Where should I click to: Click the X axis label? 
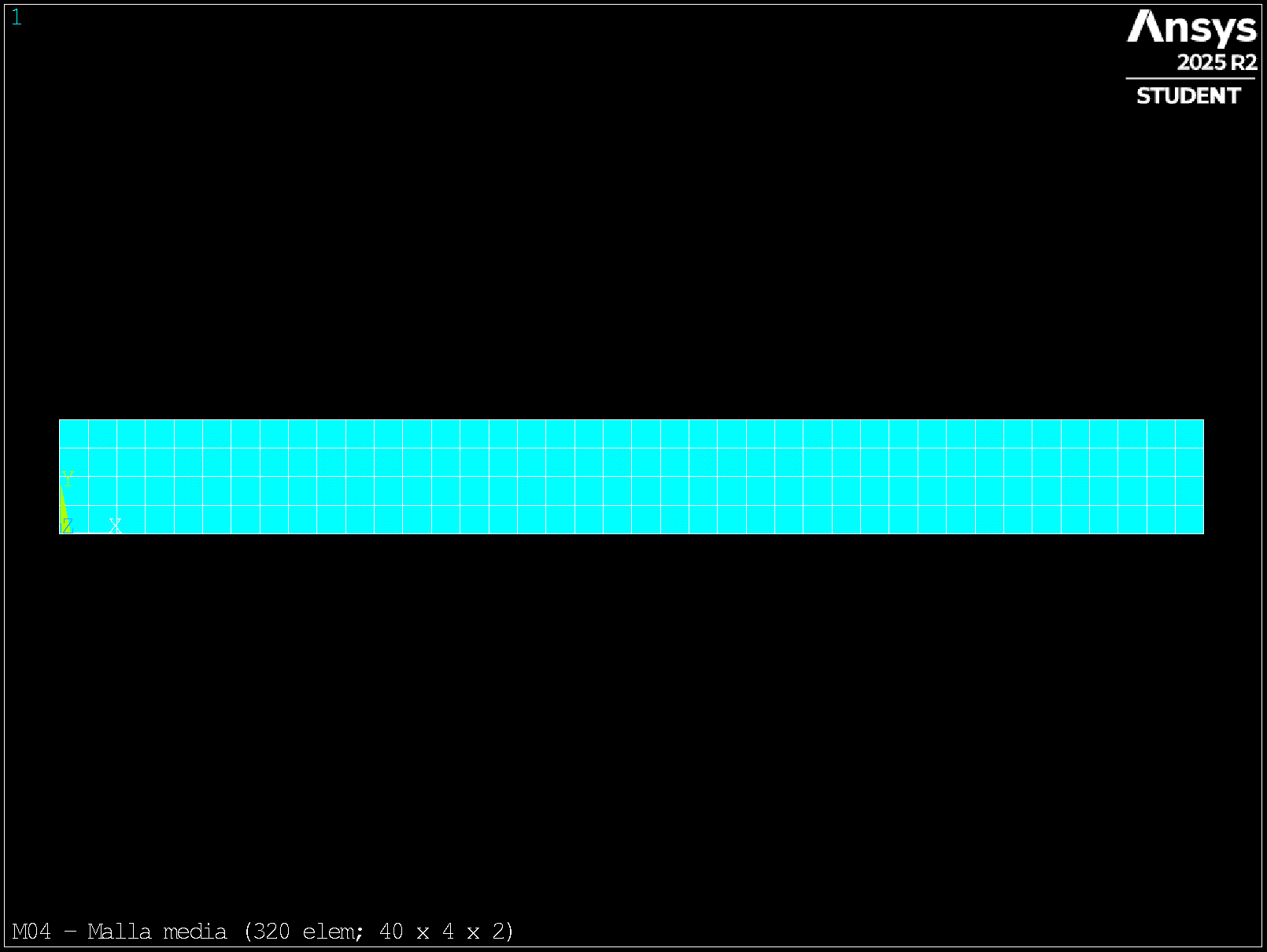[x=115, y=526]
